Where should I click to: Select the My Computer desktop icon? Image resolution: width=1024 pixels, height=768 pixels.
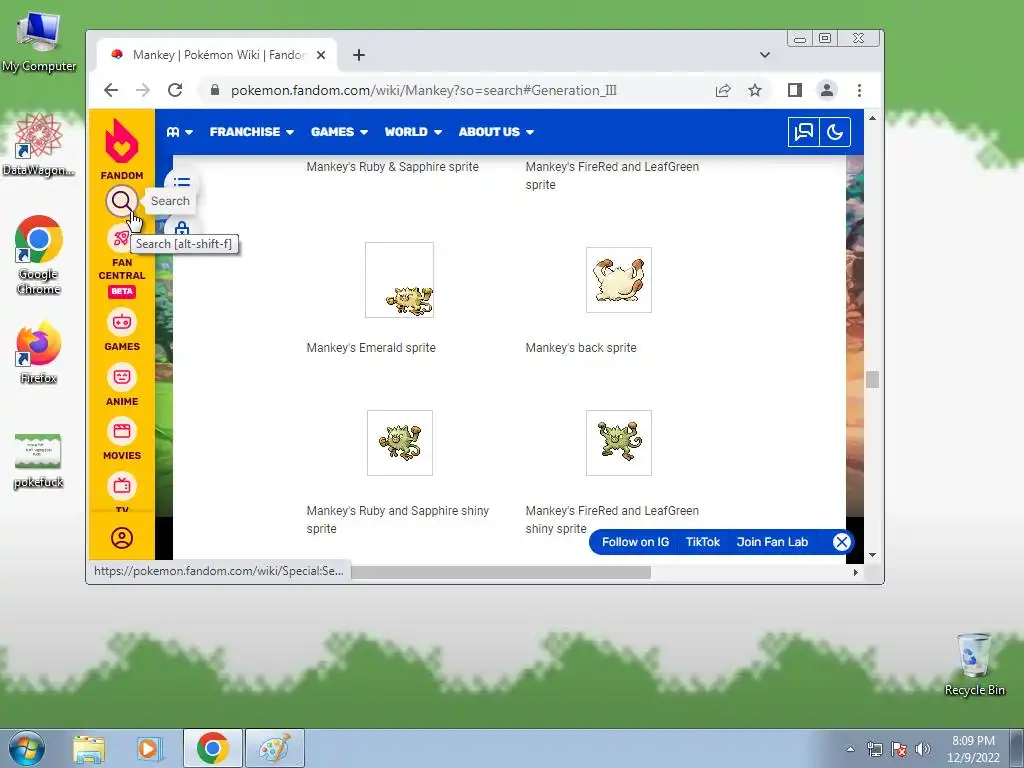coord(39,42)
